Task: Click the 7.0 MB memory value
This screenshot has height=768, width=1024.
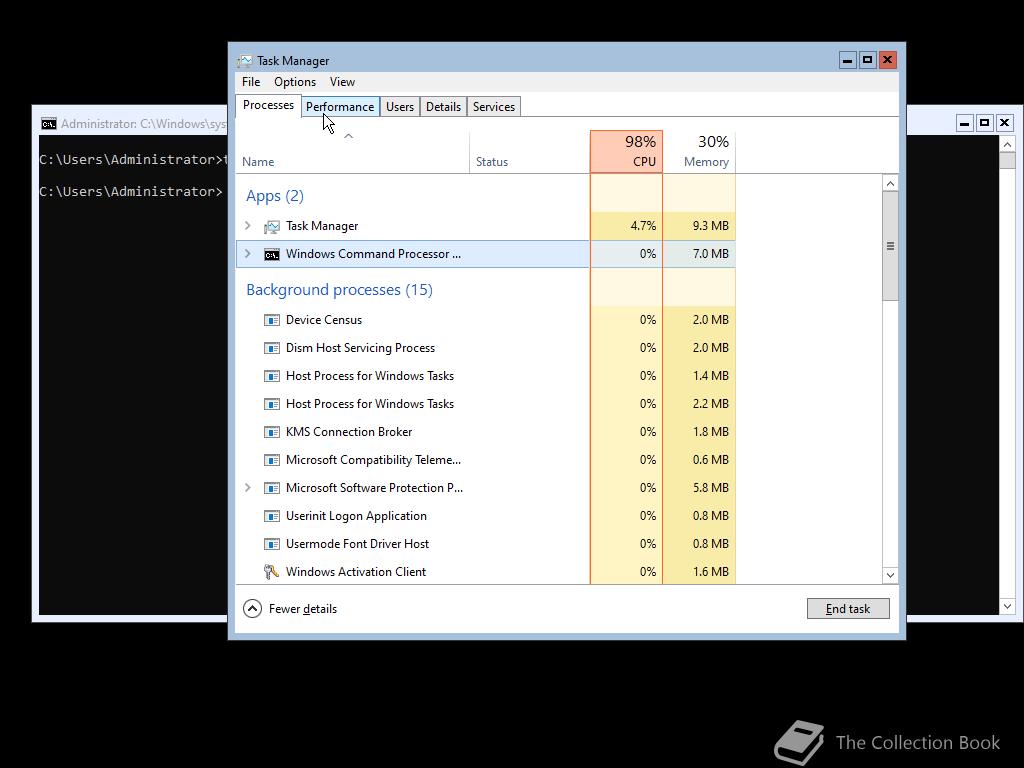Action: click(711, 254)
